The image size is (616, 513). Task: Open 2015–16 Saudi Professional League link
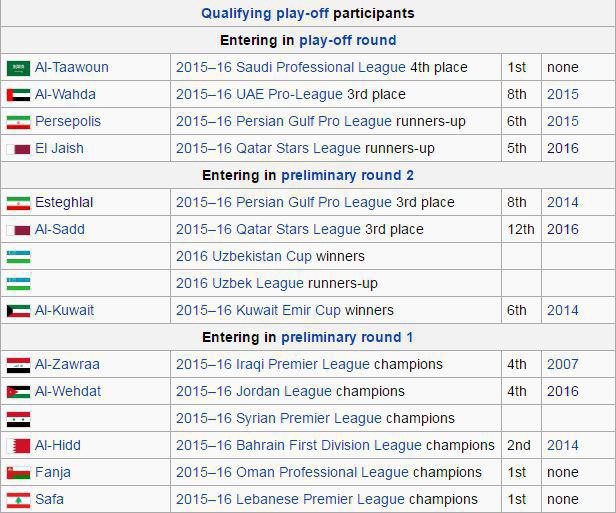tap(291, 67)
